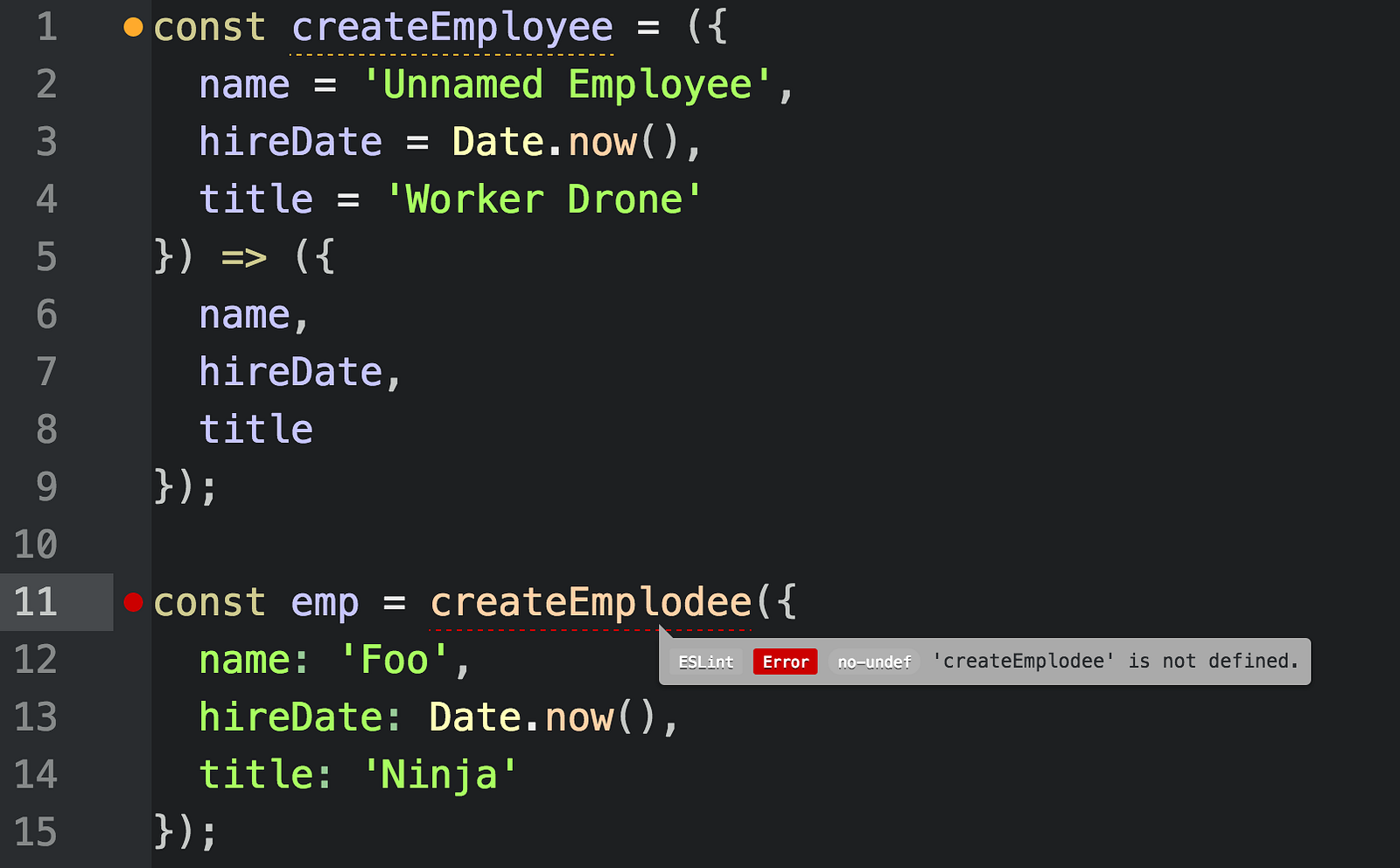Click the emp variable on line 11
The image size is (1400, 868).
[325, 604]
